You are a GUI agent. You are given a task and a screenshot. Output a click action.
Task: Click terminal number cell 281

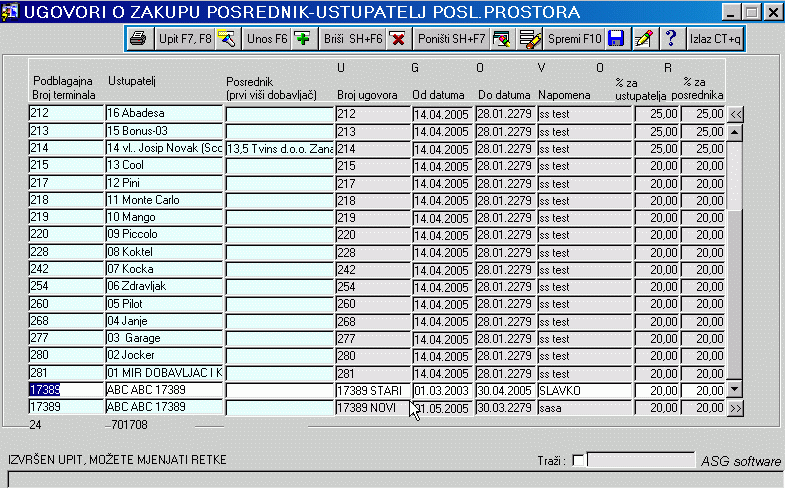66,373
